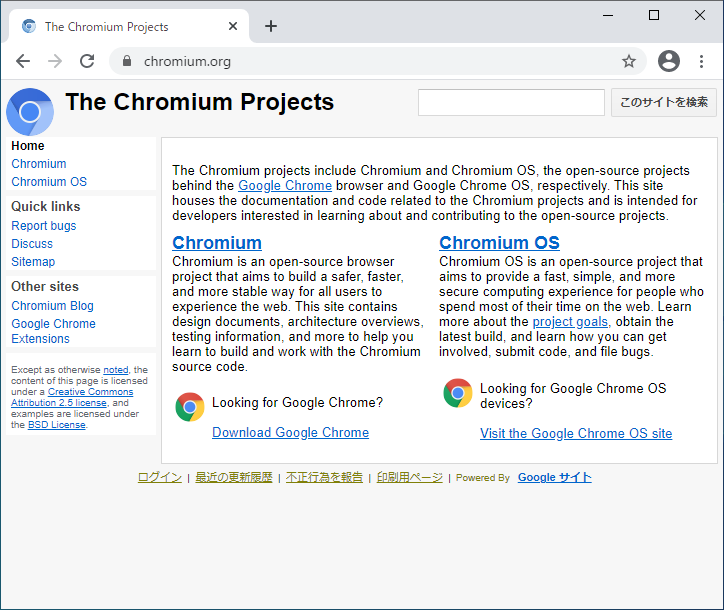Focus the chromium.org address bar
The image size is (724, 610).
click(x=376, y=61)
